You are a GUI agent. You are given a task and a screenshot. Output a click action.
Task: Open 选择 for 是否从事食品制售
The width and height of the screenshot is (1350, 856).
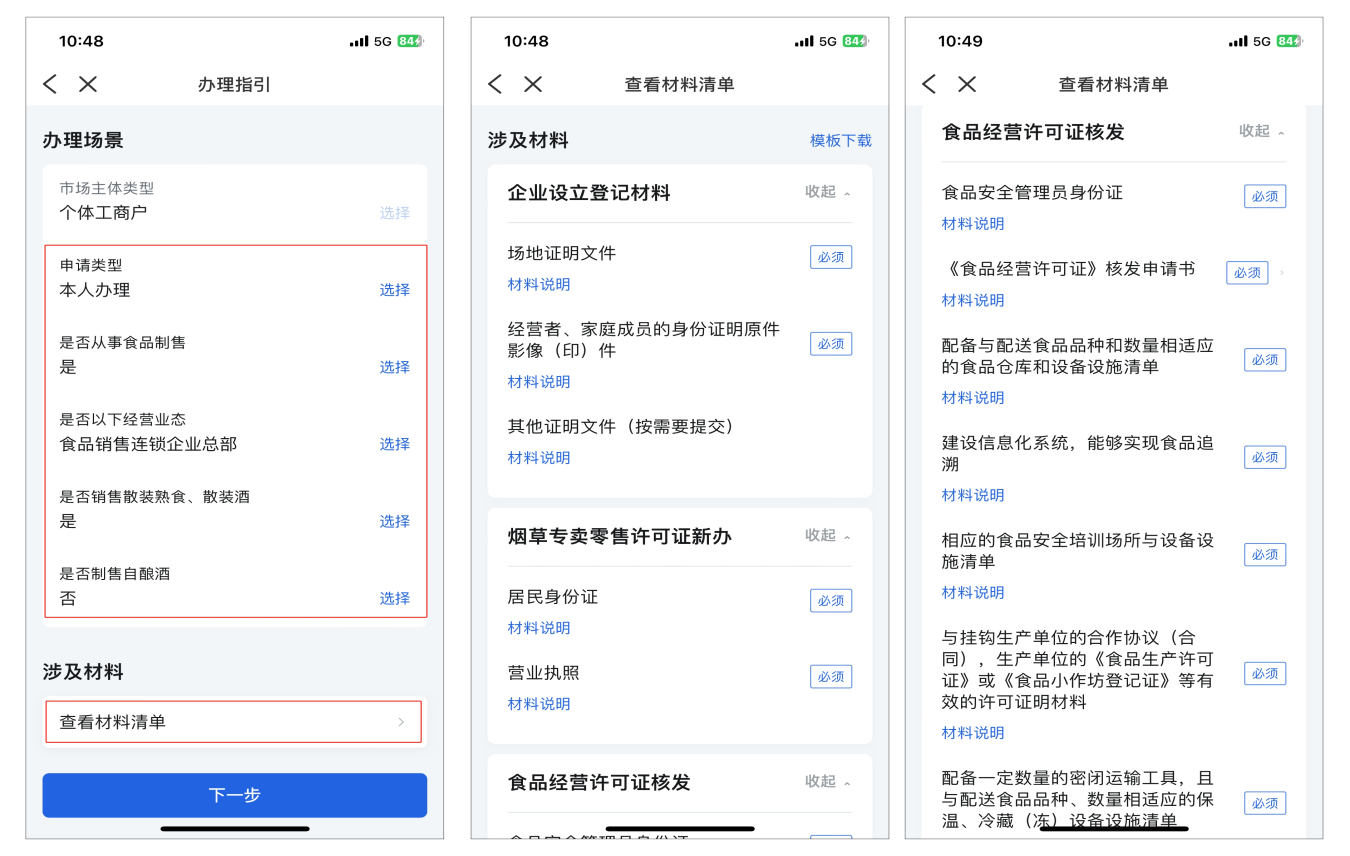coord(394,367)
